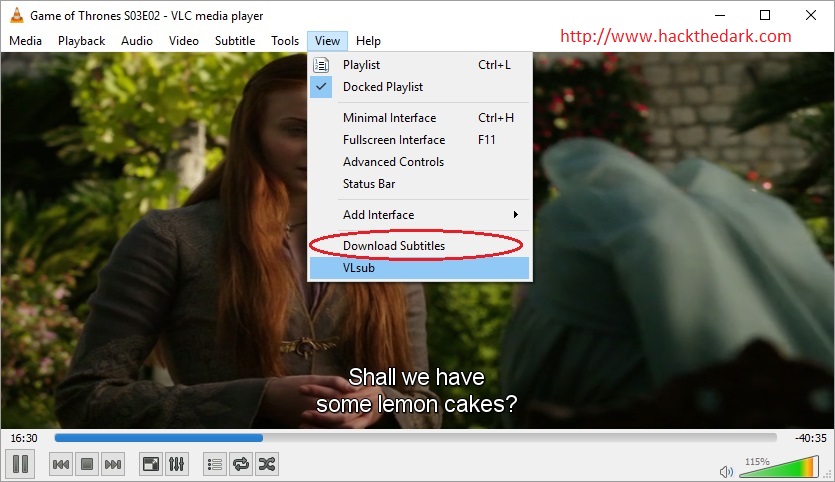
Task: Select Fullscreen Interface menu entry
Action: pyautogui.click(x=420, y=140)
